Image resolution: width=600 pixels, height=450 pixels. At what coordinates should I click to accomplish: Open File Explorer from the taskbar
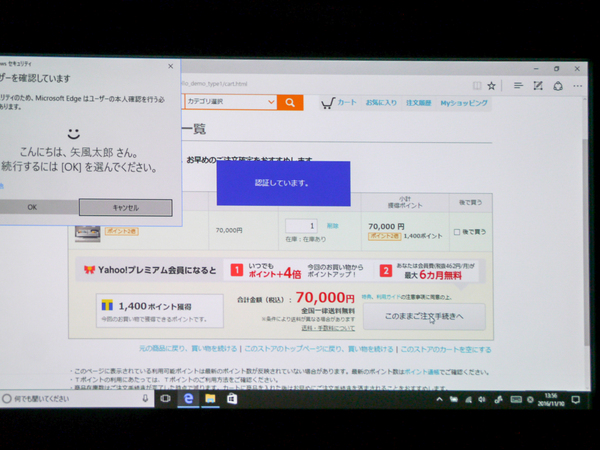[x=210, y=399]
